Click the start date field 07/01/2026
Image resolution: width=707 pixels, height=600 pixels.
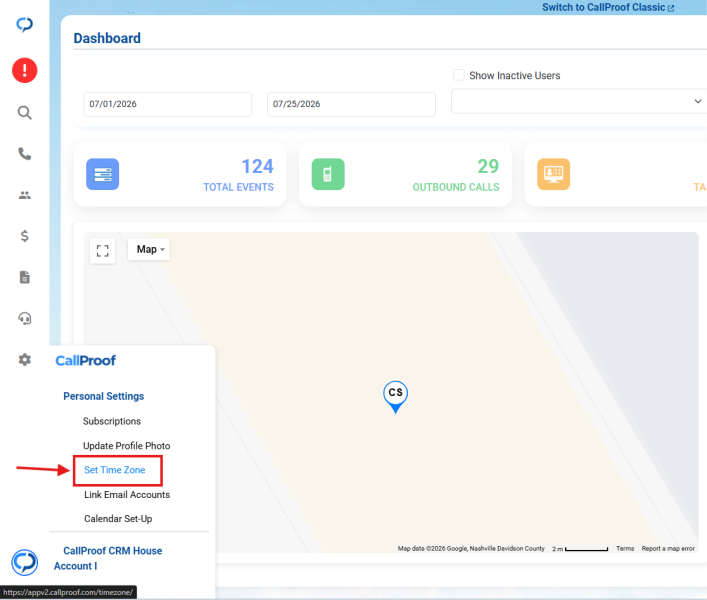click(168, 104)
